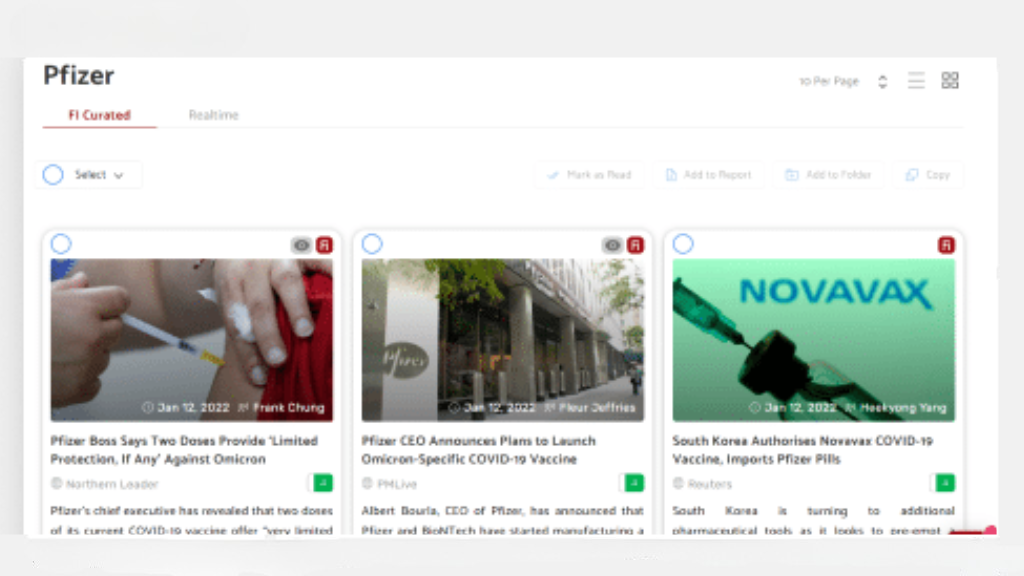The image size is (1024, 576).
Task: Click the eye icon on the Pfizer Boss article
Action: coord(303,243)
